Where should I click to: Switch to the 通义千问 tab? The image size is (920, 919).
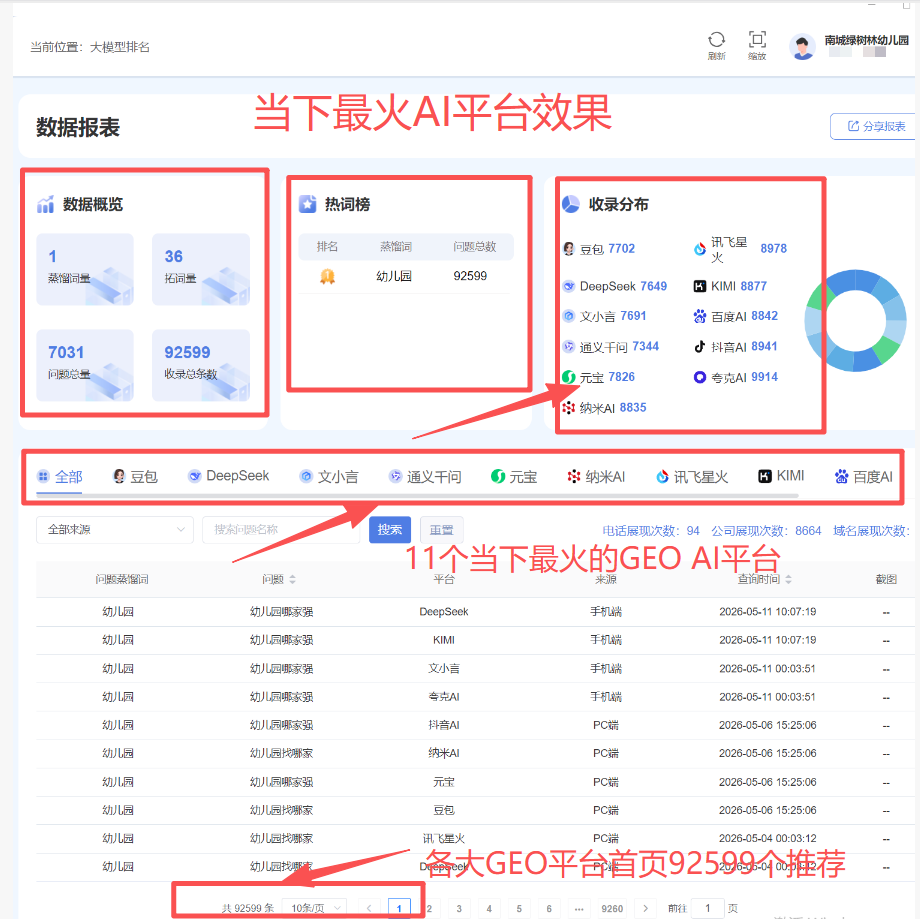425,477
